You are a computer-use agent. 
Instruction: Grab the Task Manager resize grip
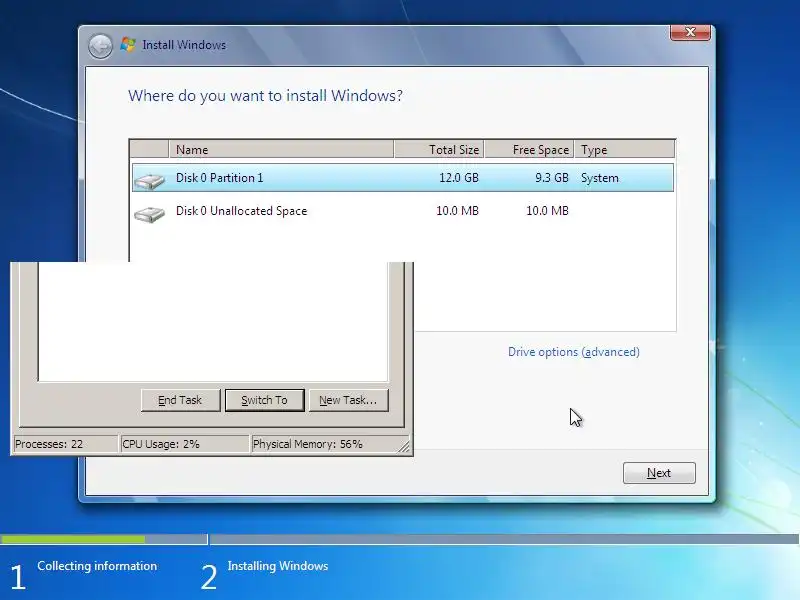point(404,447)
